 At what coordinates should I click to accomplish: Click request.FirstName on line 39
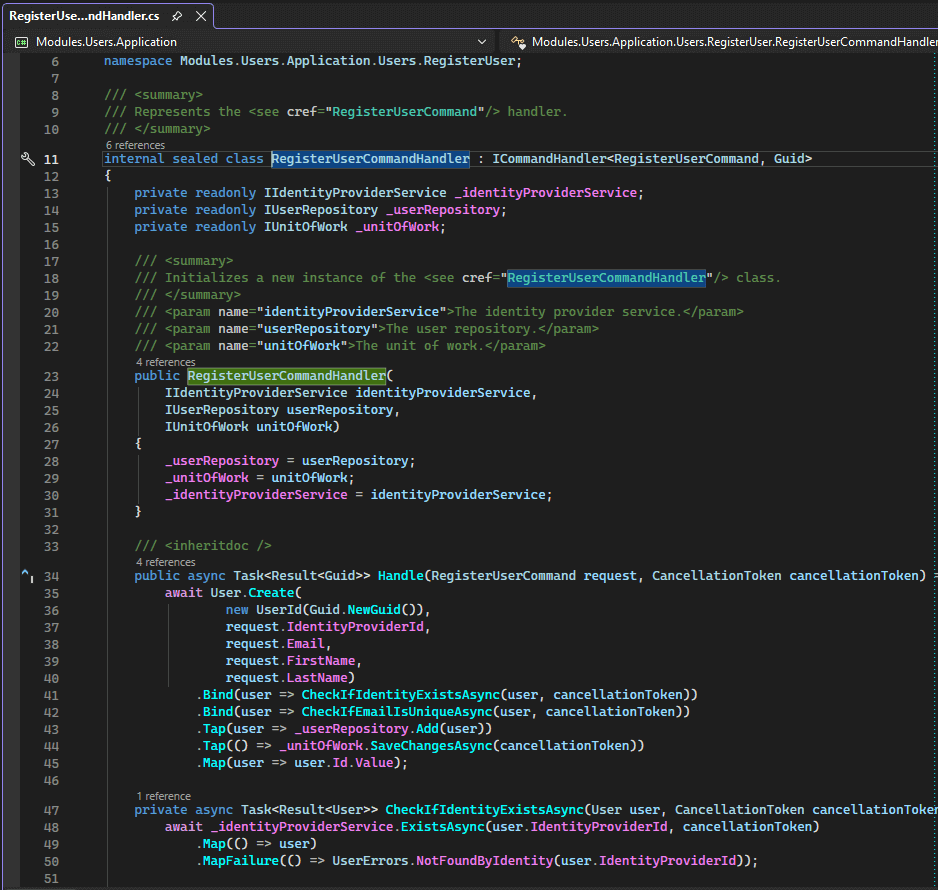coord(290,661)
